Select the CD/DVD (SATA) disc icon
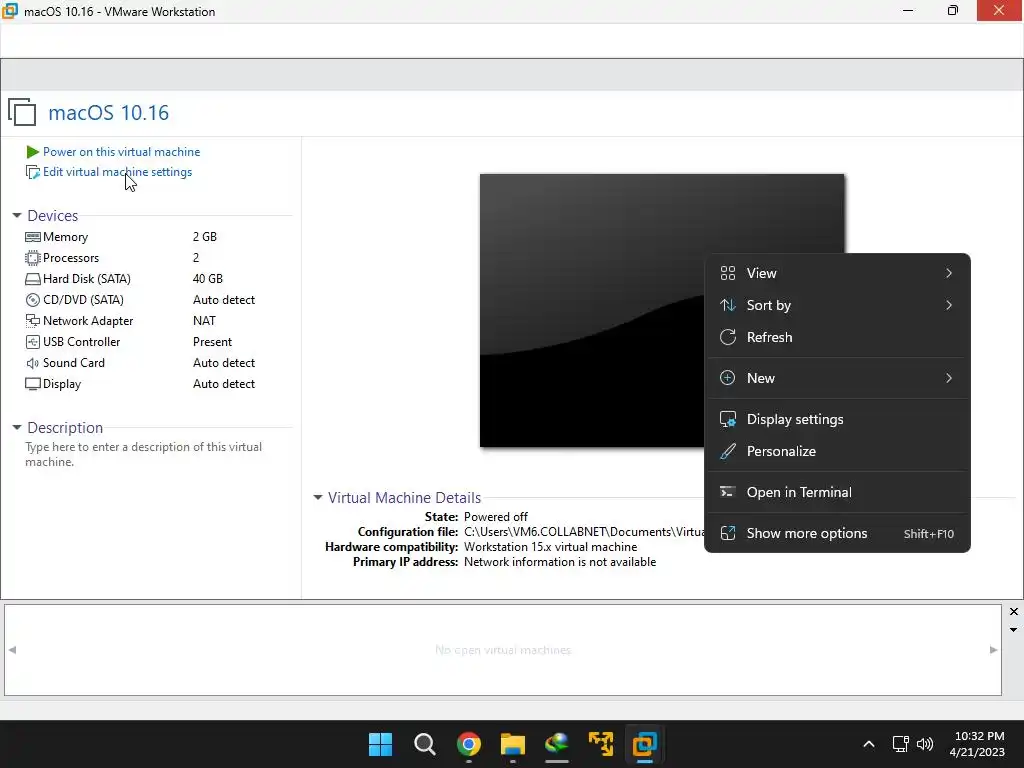Viewport: 1024px width, 768px height. click(33, 300)
